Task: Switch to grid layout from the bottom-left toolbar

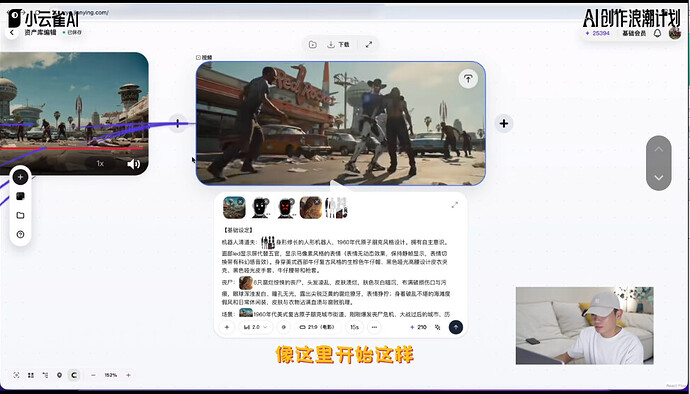Action: (31, 375)
